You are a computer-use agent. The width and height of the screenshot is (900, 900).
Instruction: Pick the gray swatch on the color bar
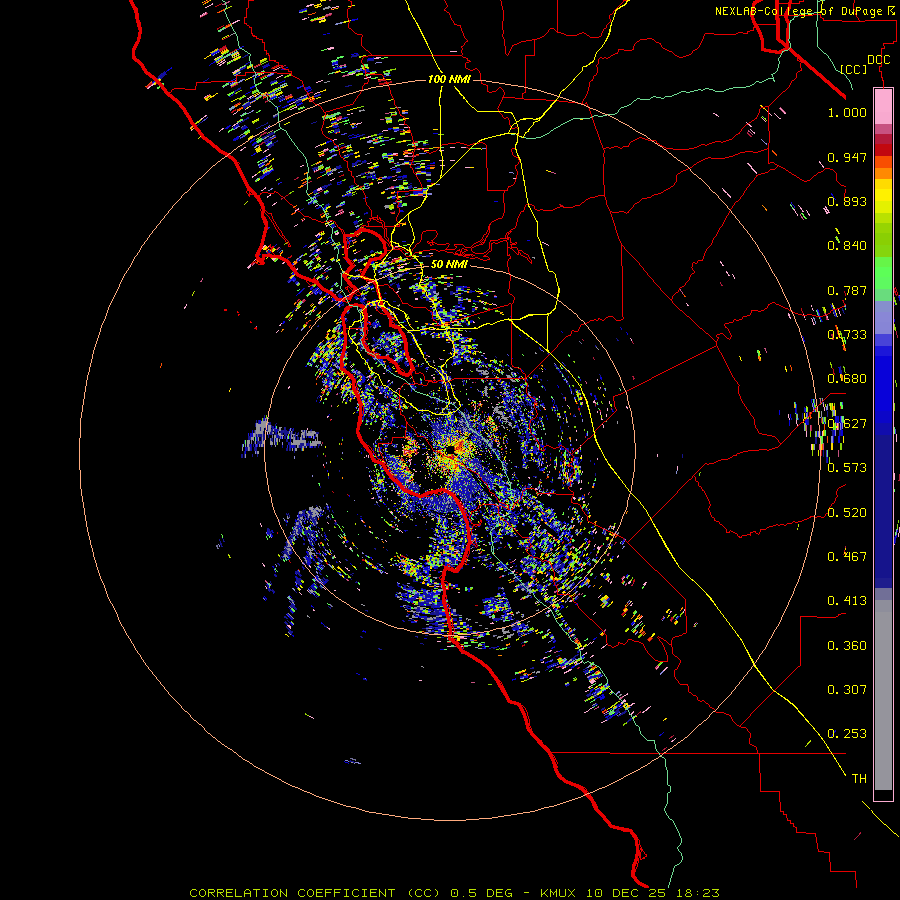(x=883, y=695)
